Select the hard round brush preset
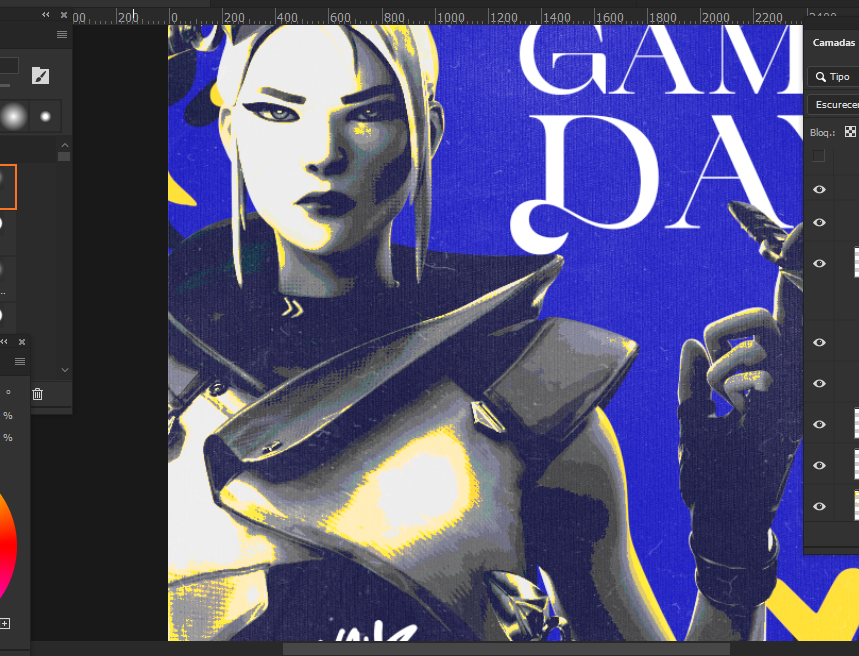This screenshot has width=859, height=656. tap(45, 116)
